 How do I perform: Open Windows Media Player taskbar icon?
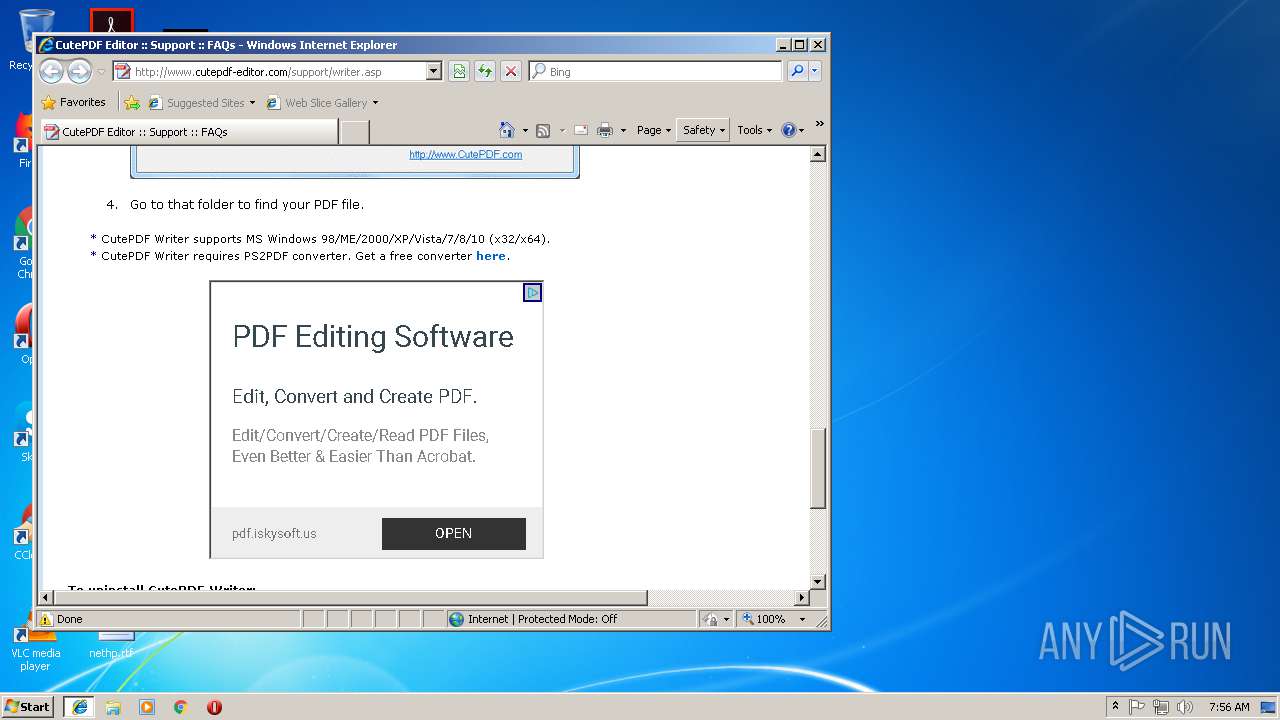[147, 706]
